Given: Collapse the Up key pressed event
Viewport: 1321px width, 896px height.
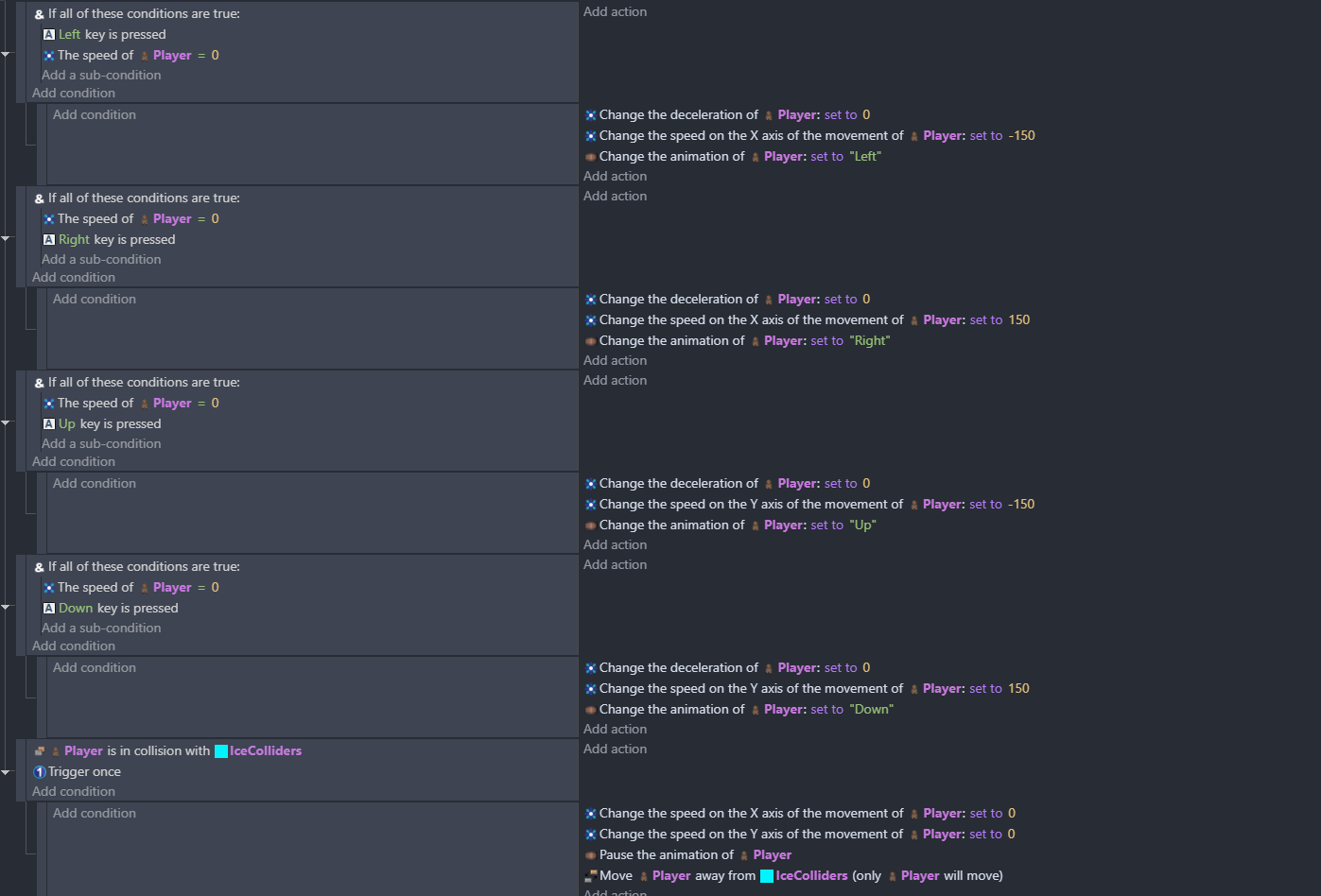Looking at the screenshot, I should [x=6, y=423].
